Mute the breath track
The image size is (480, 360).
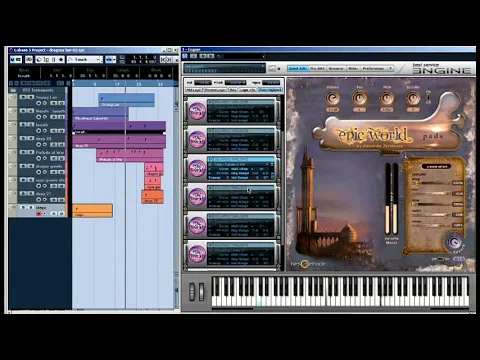point(23,125)
